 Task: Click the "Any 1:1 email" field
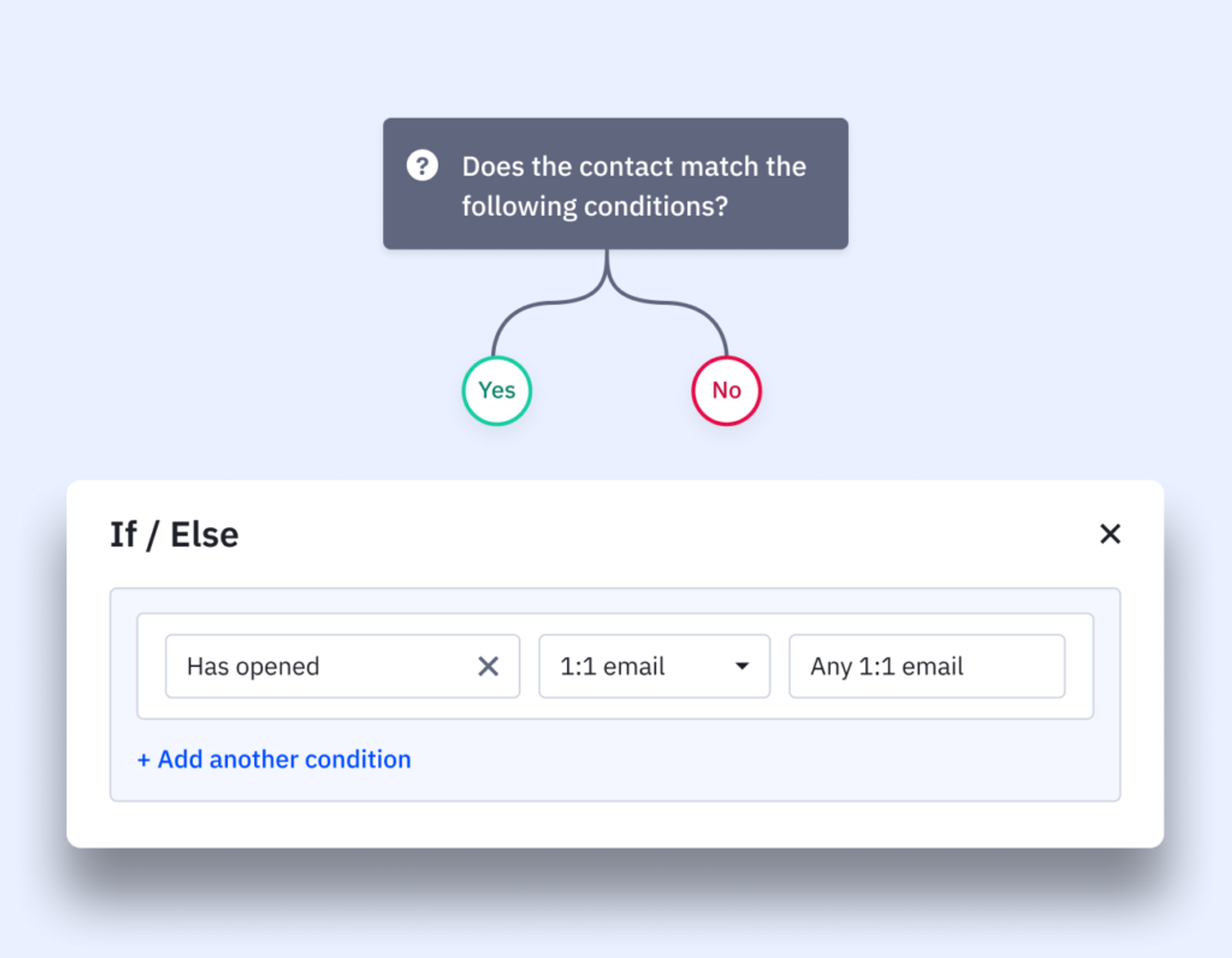[927, 666]
